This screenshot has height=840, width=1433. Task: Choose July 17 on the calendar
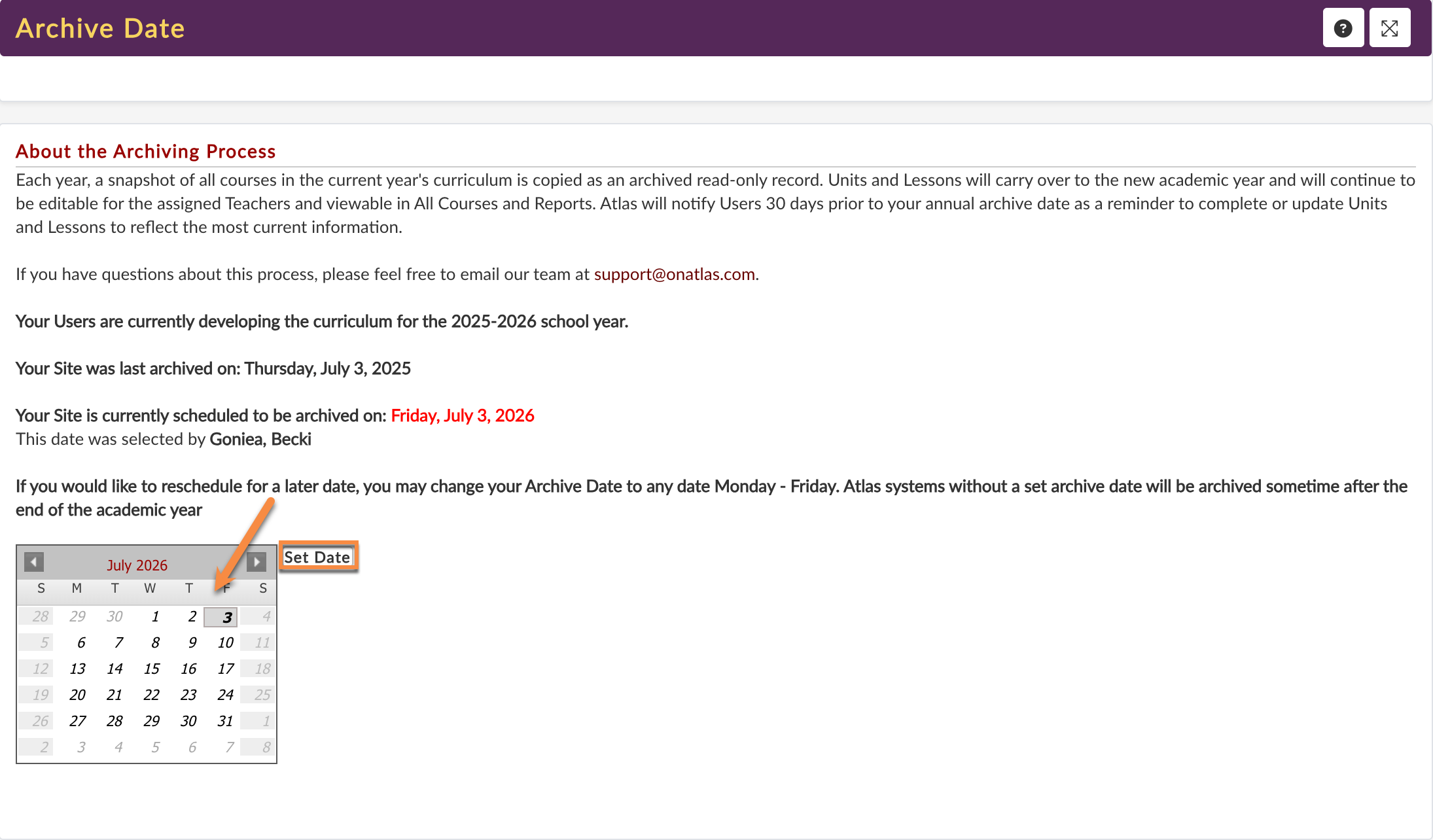(x=225, y=669)
